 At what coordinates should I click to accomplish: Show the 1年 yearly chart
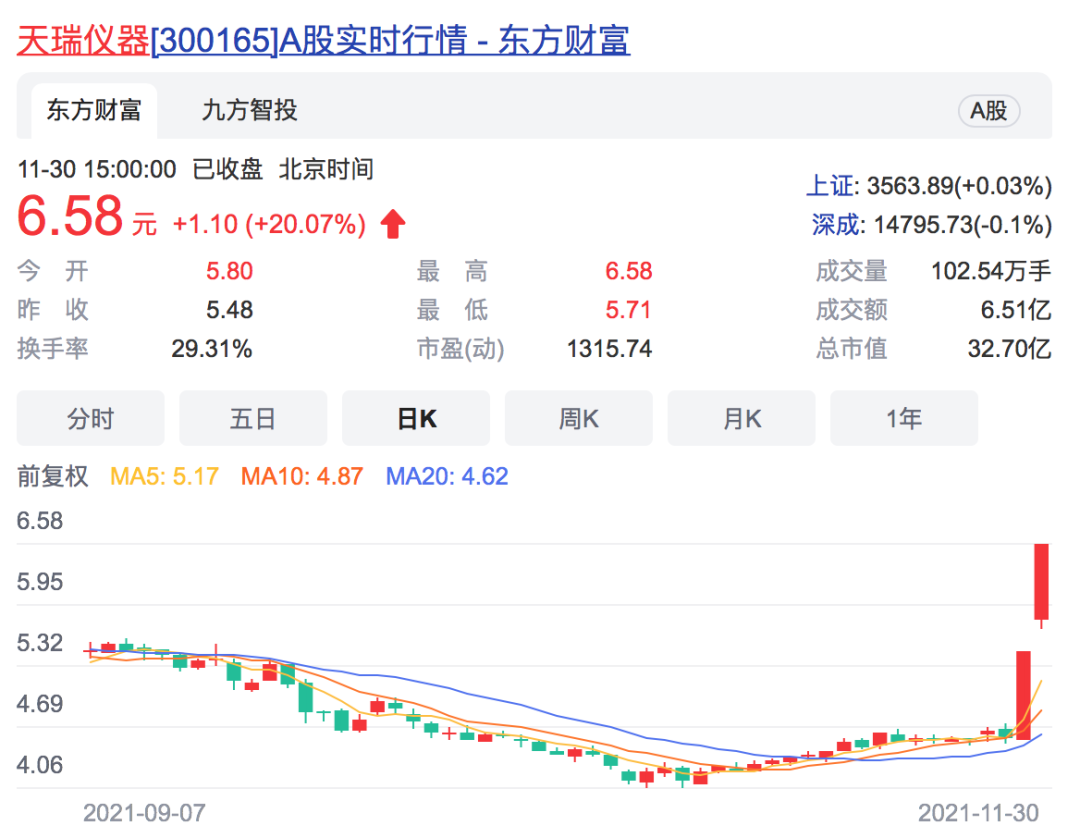click(x=903, y=418)
